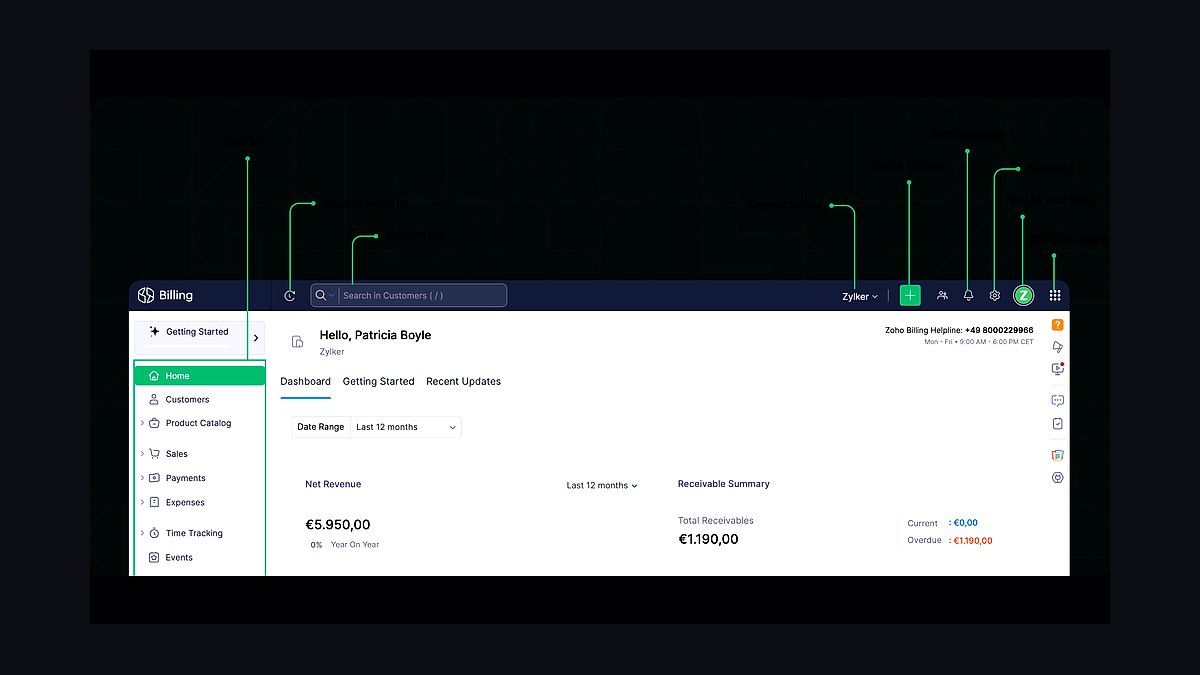Click the orange help question mark icon

1058,325
